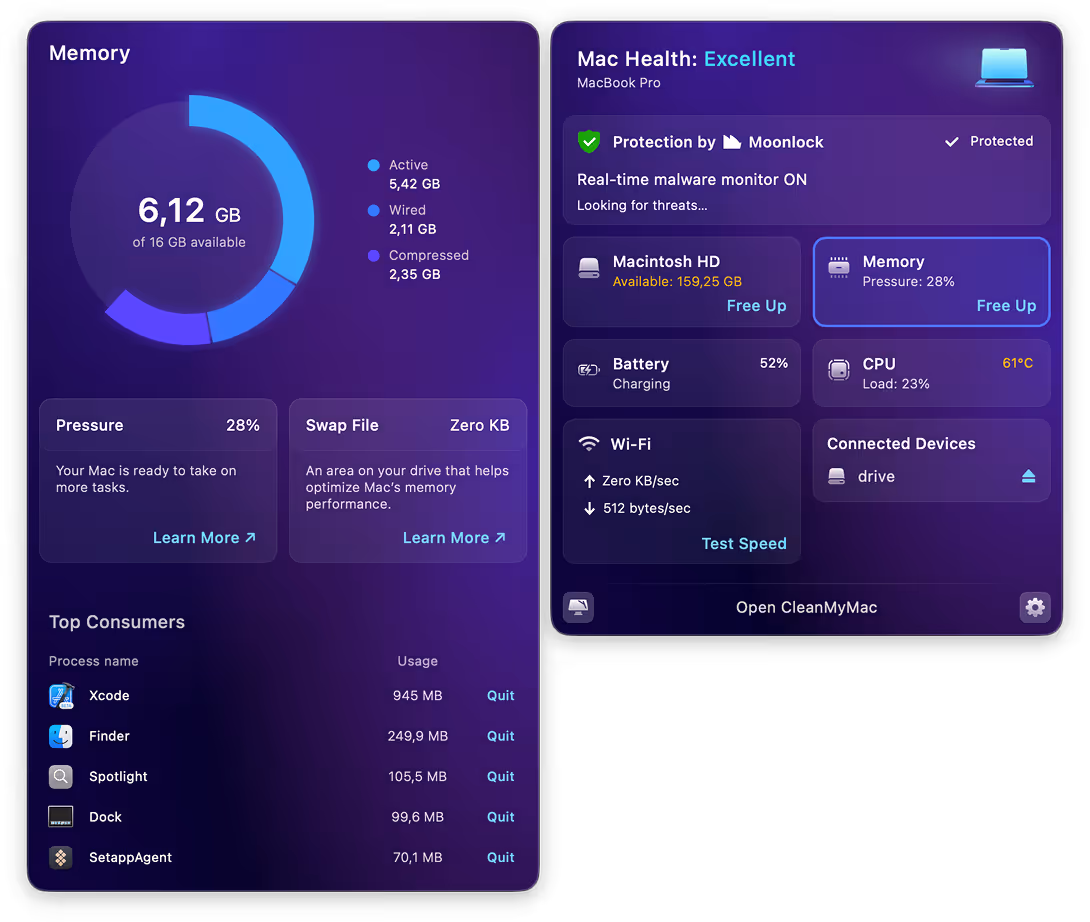Click the 28% pressure value
Image resolution: width=1090 pixels, height=922 pixels.
click(243, 426)
